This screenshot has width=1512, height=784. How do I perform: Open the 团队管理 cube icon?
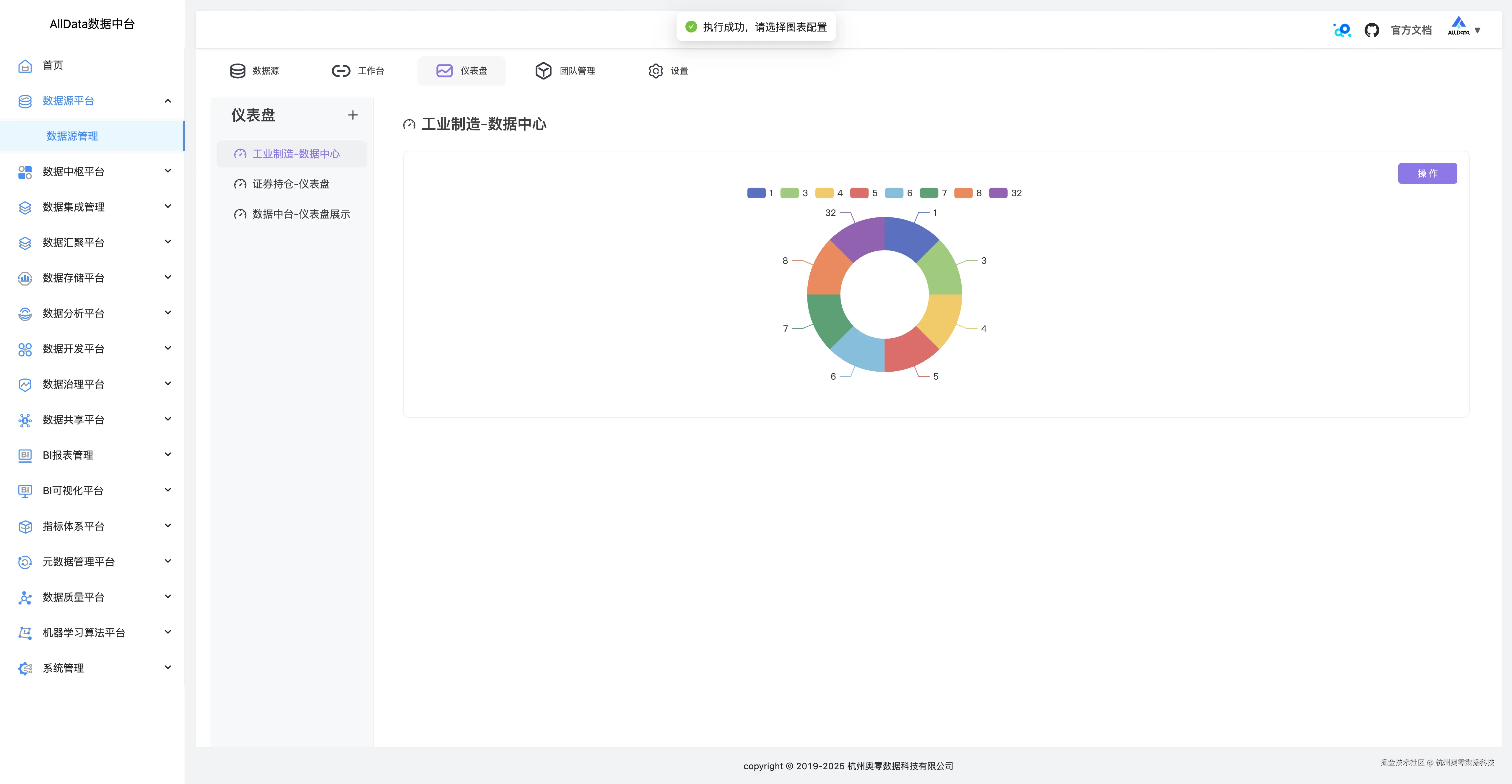tap(543, 70)
